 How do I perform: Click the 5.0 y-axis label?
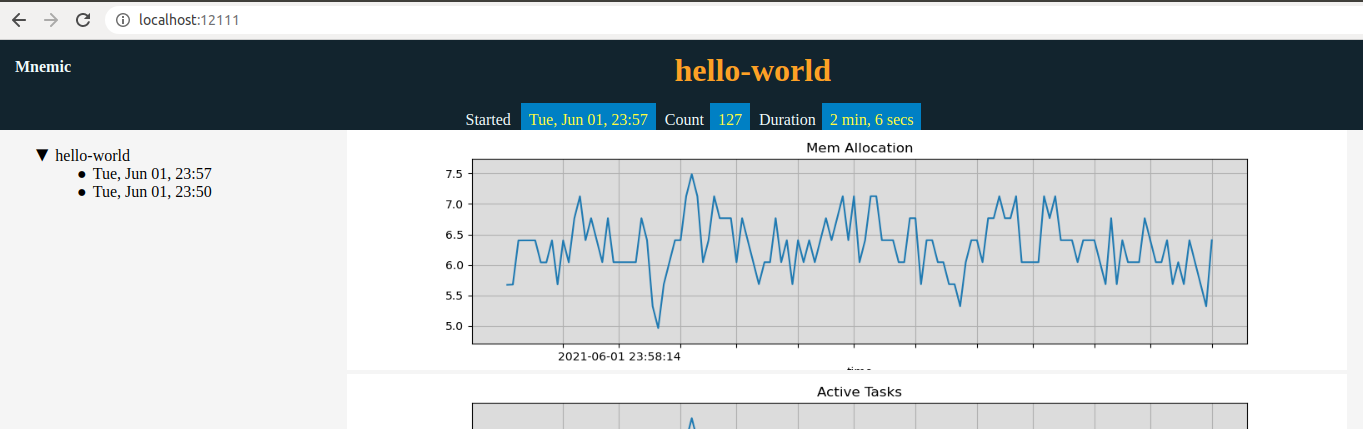[453, 326]
